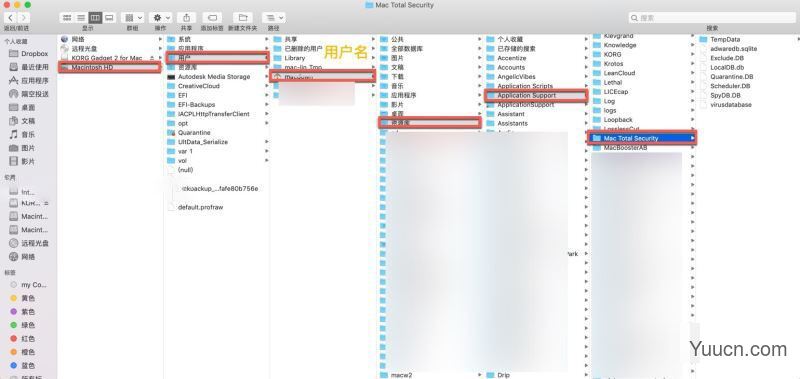Image resolution: width=800 pixels, height=379 pixels.
Task: Click the share toolbar button
Action: pos(187,18)
